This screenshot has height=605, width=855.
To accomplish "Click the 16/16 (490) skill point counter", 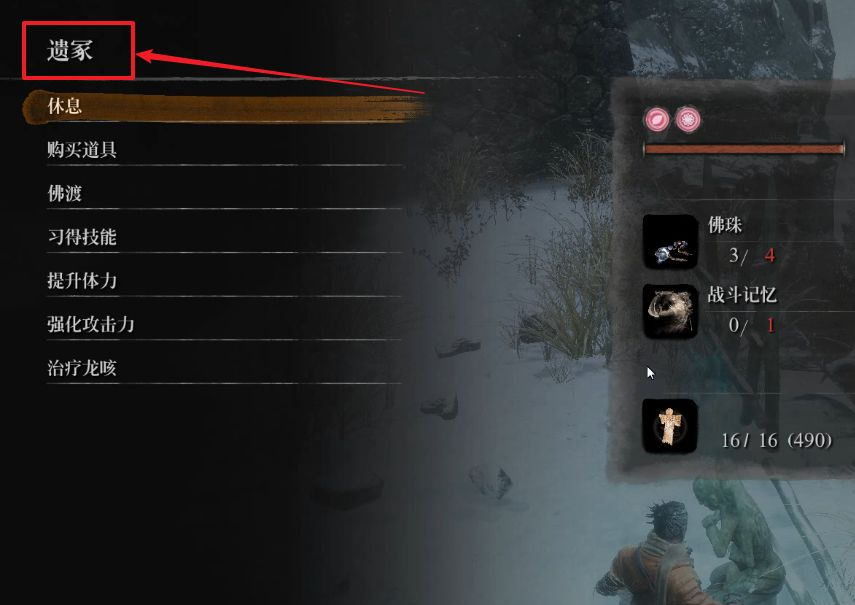I will 776,440.
